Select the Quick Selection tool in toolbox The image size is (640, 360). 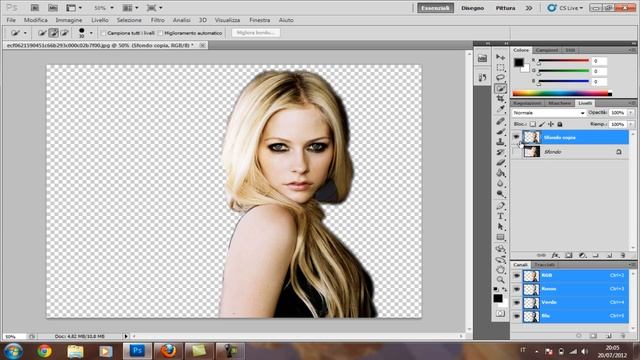(500, 89)
